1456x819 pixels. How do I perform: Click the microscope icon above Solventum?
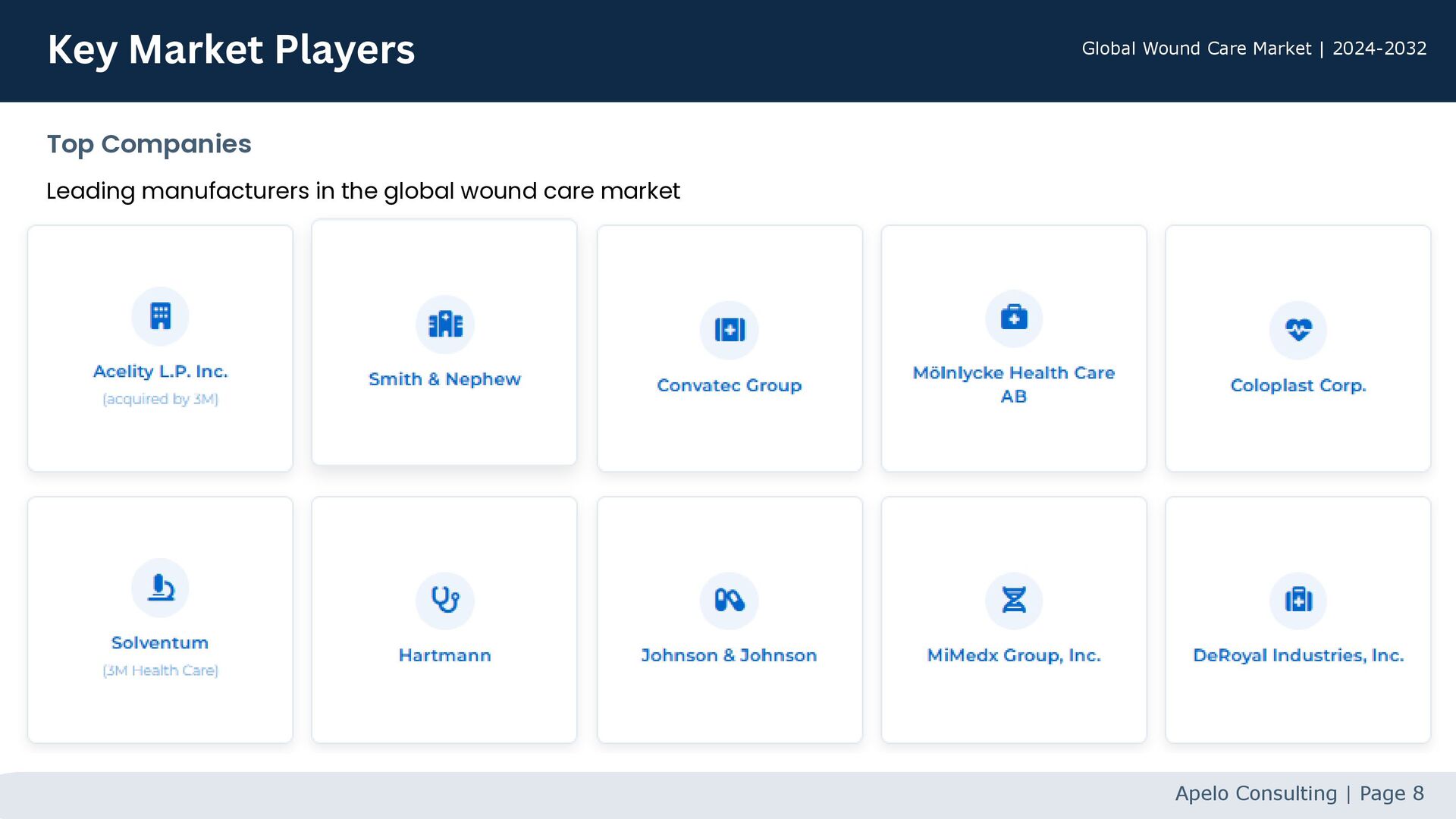(x=160, y=587)
